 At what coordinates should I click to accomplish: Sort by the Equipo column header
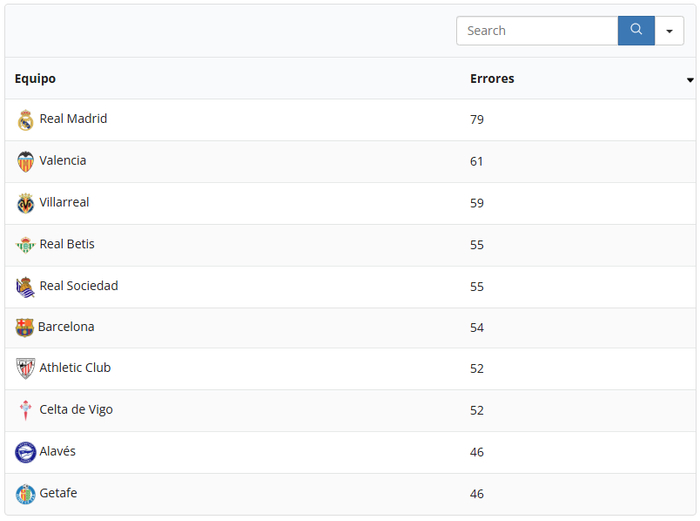tap(35, 78)
